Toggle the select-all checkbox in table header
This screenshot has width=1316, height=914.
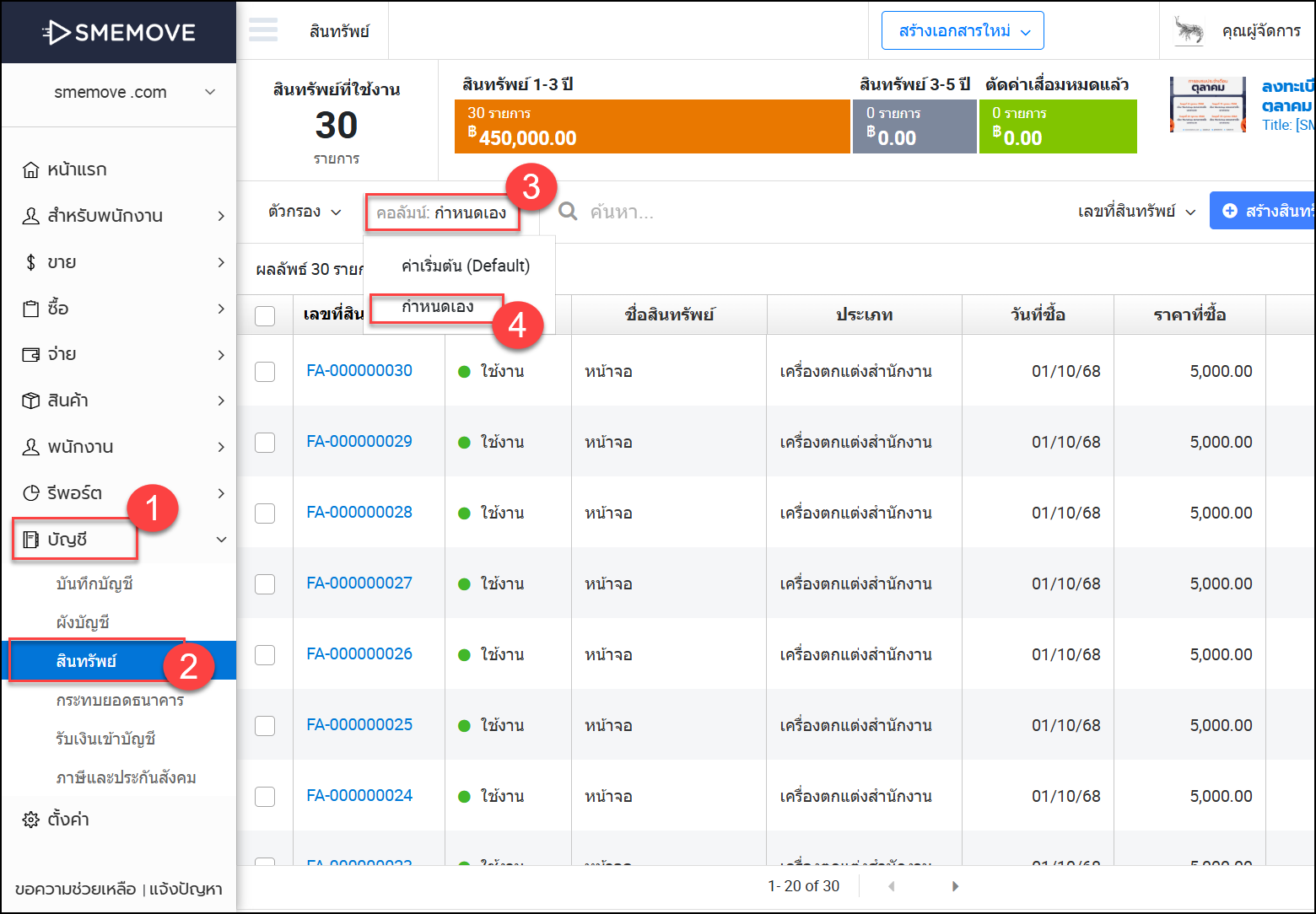click(x=265, y=315)
